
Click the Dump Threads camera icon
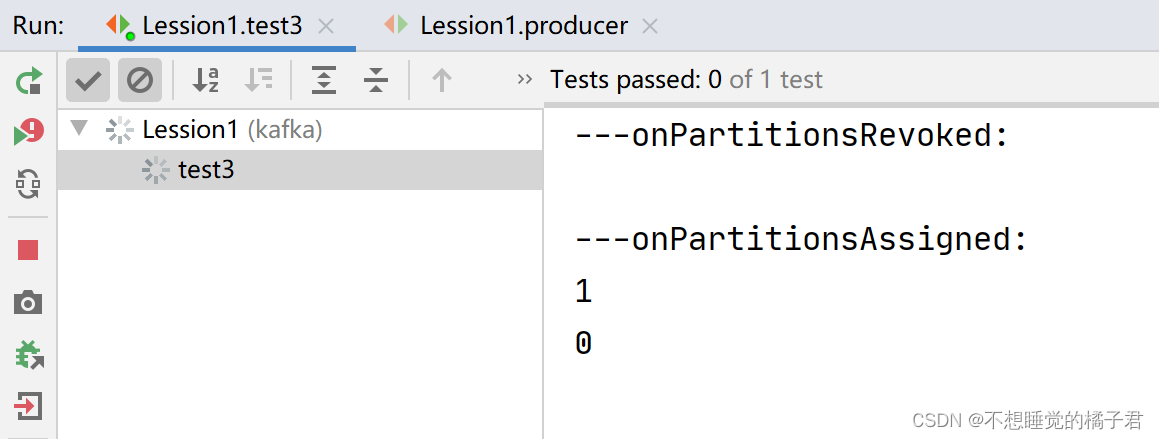[x=28, y=302]
